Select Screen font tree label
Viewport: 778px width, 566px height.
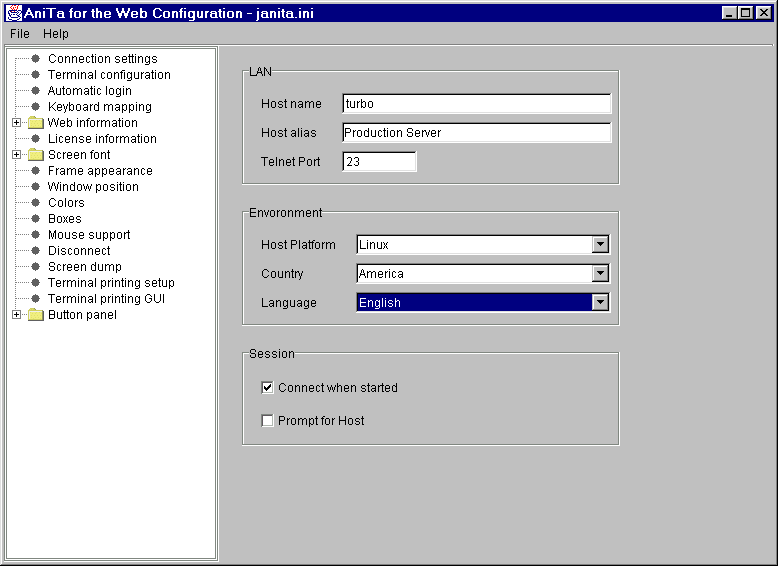tap(79, 155)
